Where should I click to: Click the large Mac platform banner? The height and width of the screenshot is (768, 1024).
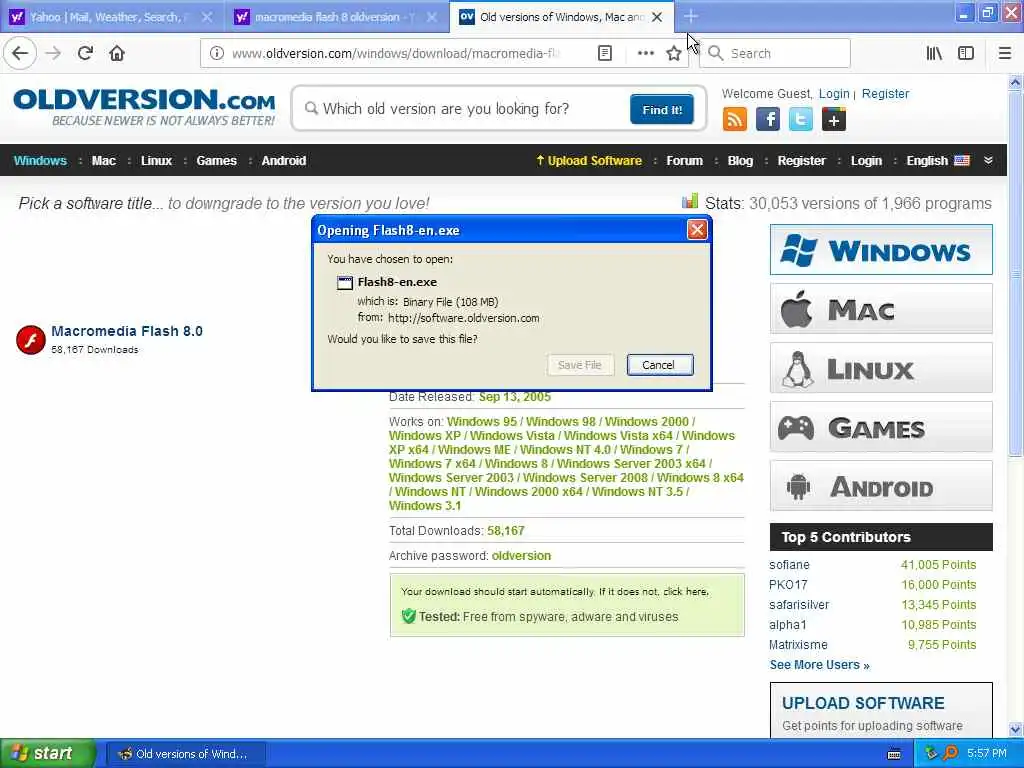pyautogui.click(x=881, y=309)
